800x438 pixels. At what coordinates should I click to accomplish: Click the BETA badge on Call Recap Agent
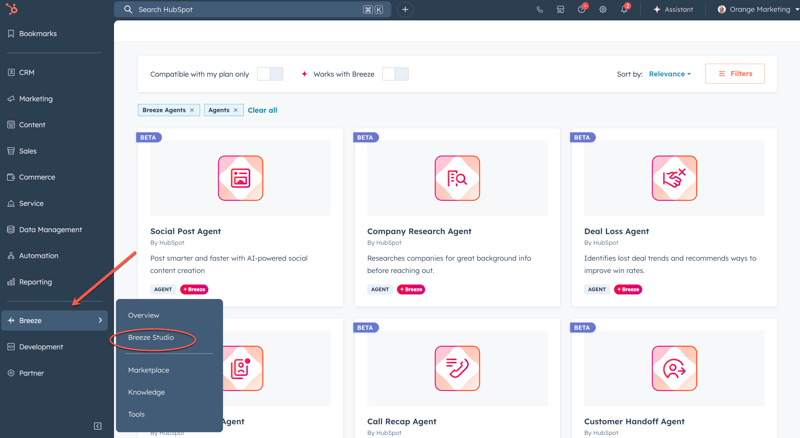coord(365,328)
